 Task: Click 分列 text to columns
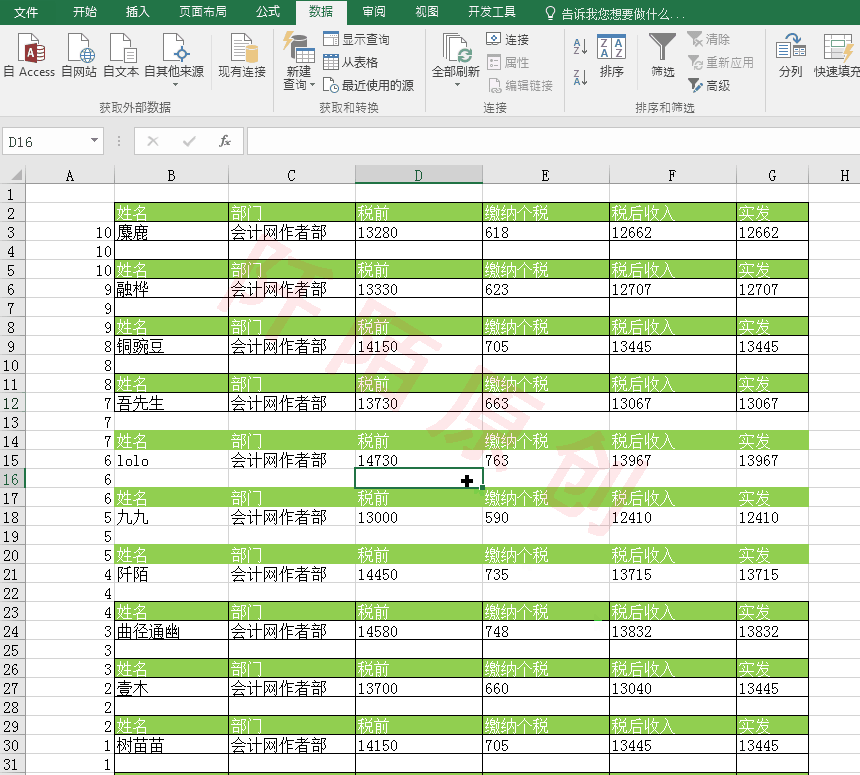click(790, 55)
